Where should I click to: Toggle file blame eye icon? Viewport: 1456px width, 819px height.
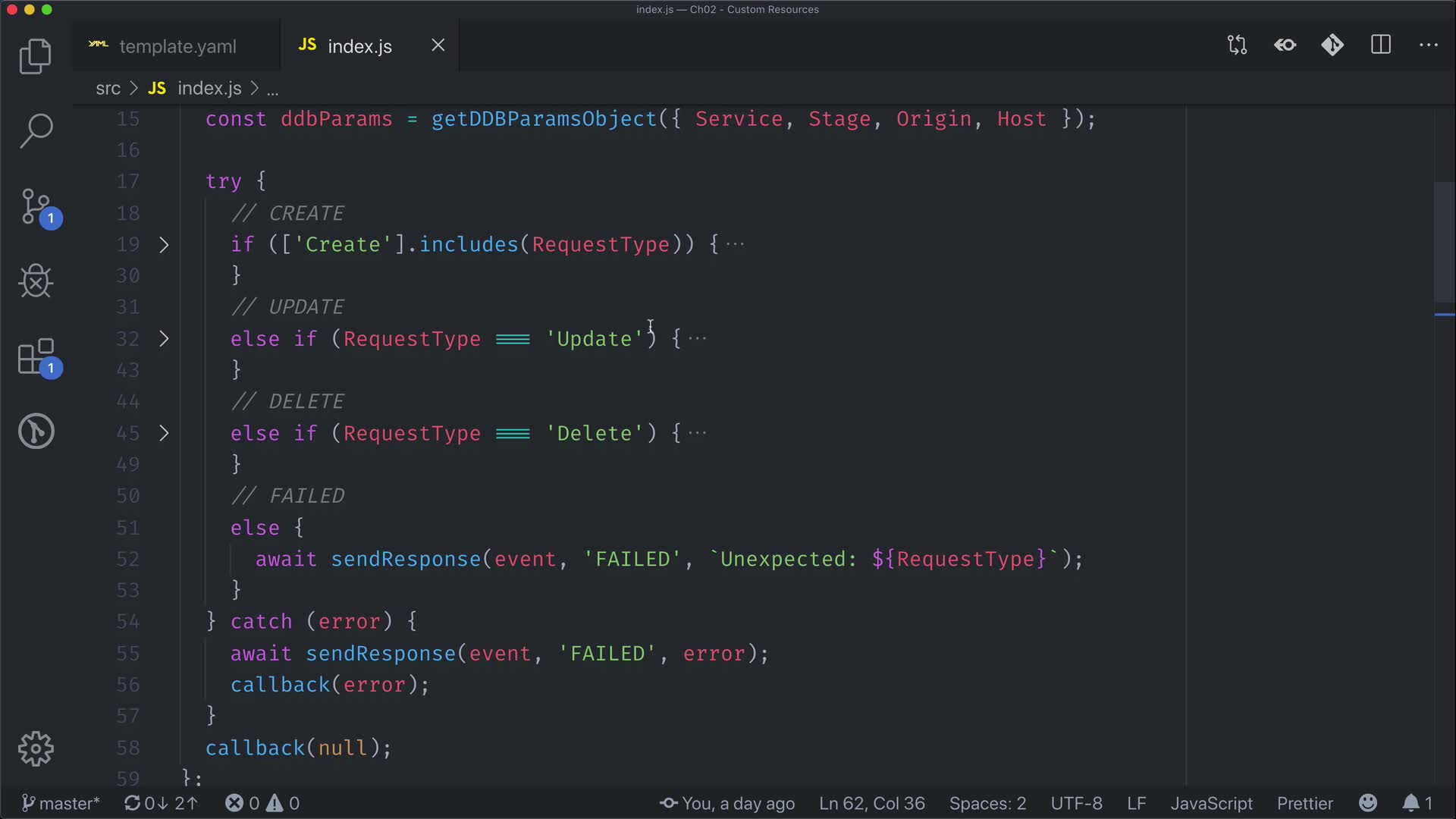coord(1285,45)
